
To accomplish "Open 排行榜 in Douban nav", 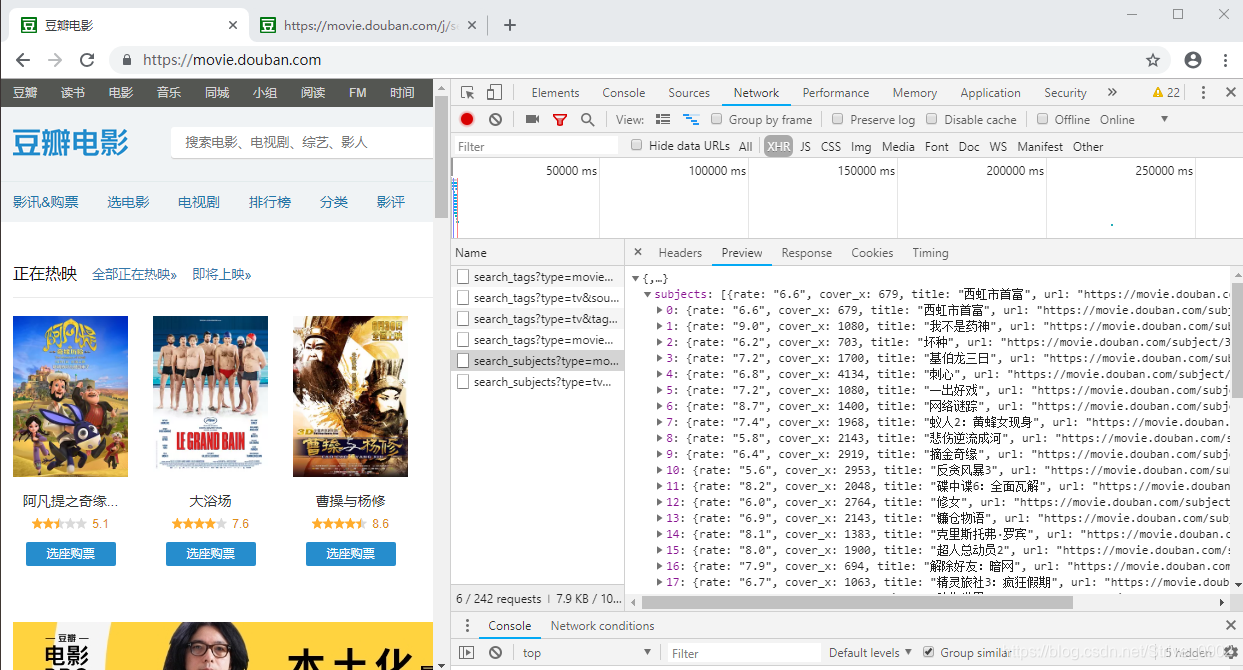I will tap(270, 202).
